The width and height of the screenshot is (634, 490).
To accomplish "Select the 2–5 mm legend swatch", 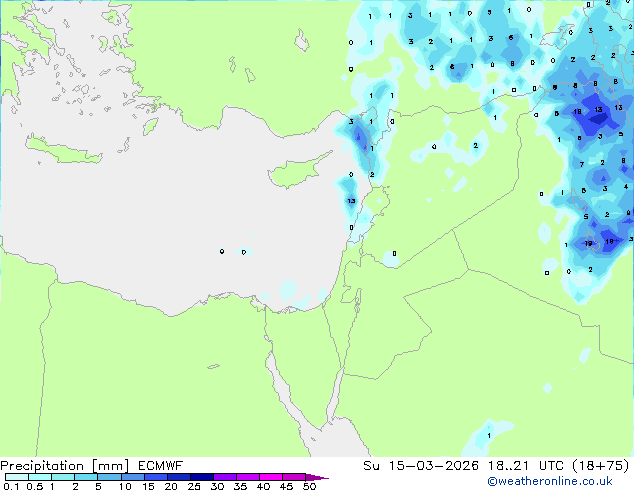I will 86,477.
